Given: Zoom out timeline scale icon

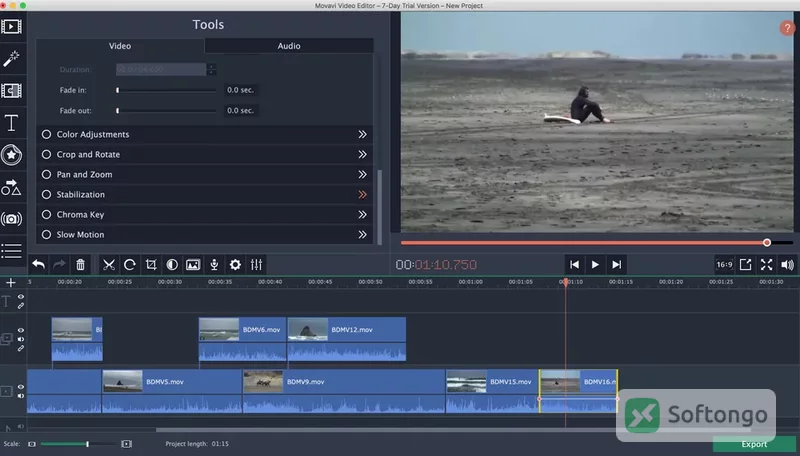Looking at the screenshot, I should click(32, 444).
